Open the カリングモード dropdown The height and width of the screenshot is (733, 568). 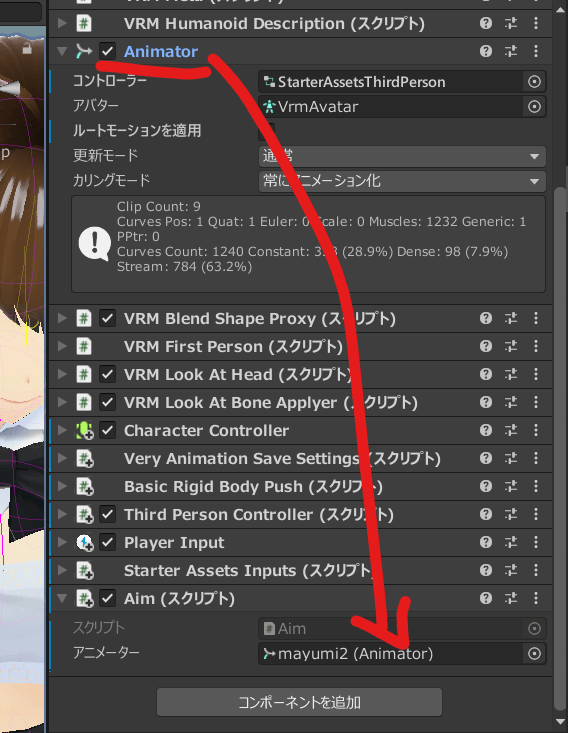402,181
